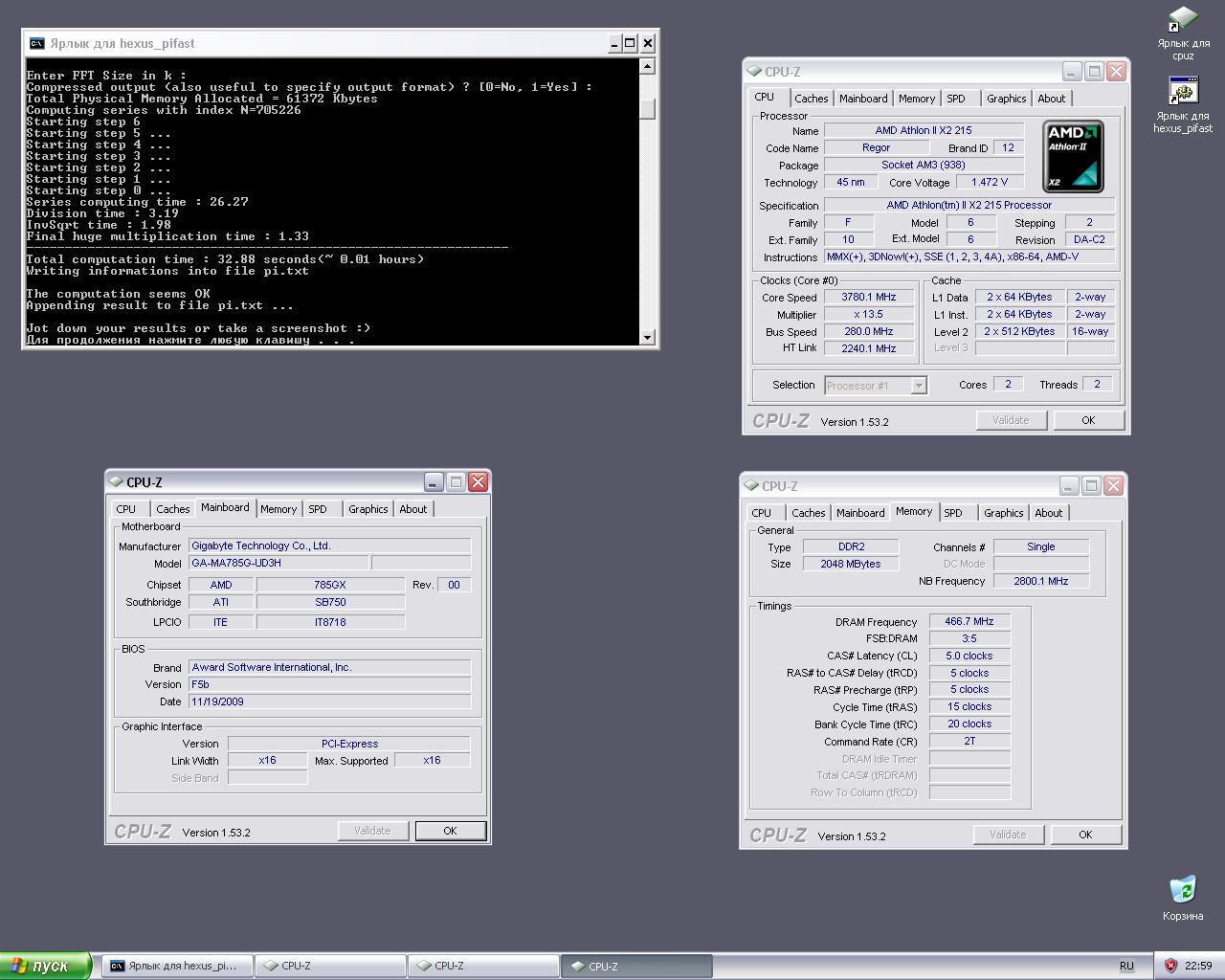The image size is (1225, 980).
Task: Click the memory Size value 2048 MBytes
Action: click(850, 564)
